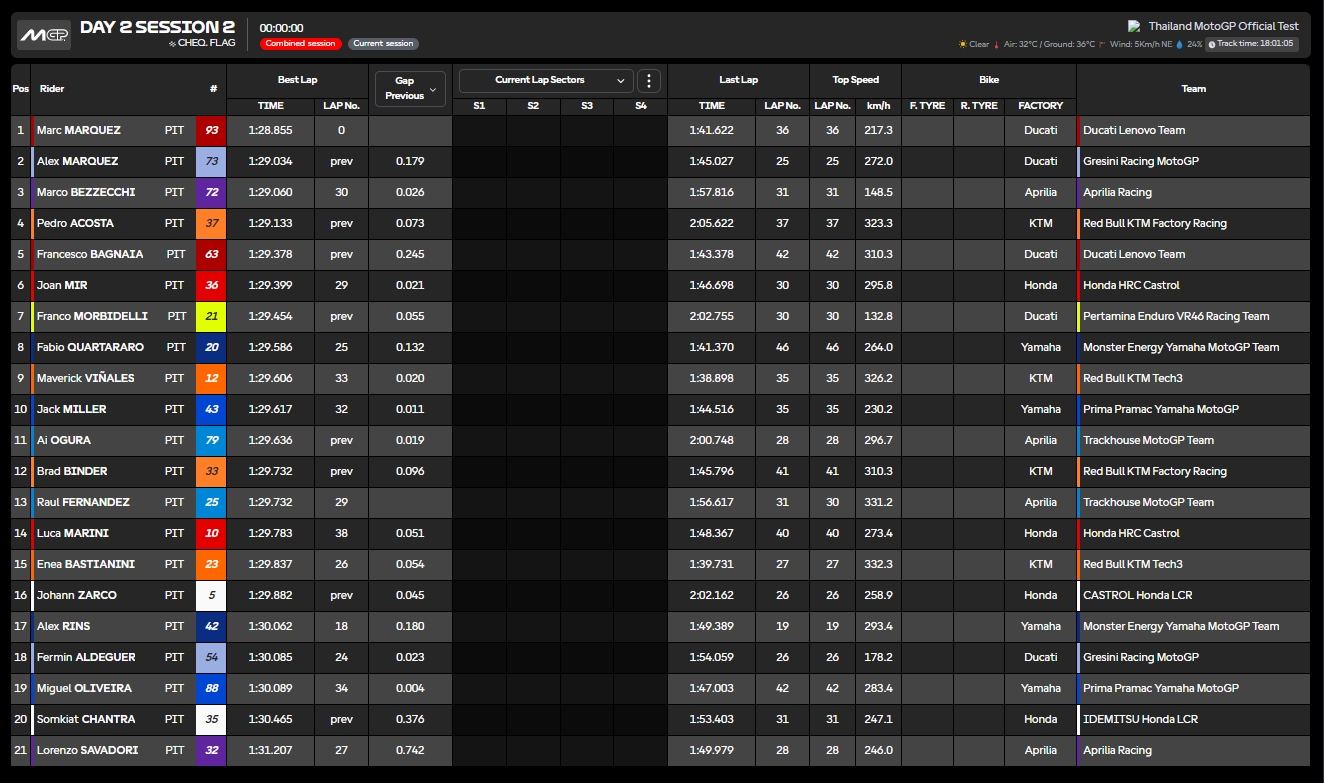This screenshot has width=1324, height=783.
Task: Click the chequered flag status icon
Action: (172, 44)
